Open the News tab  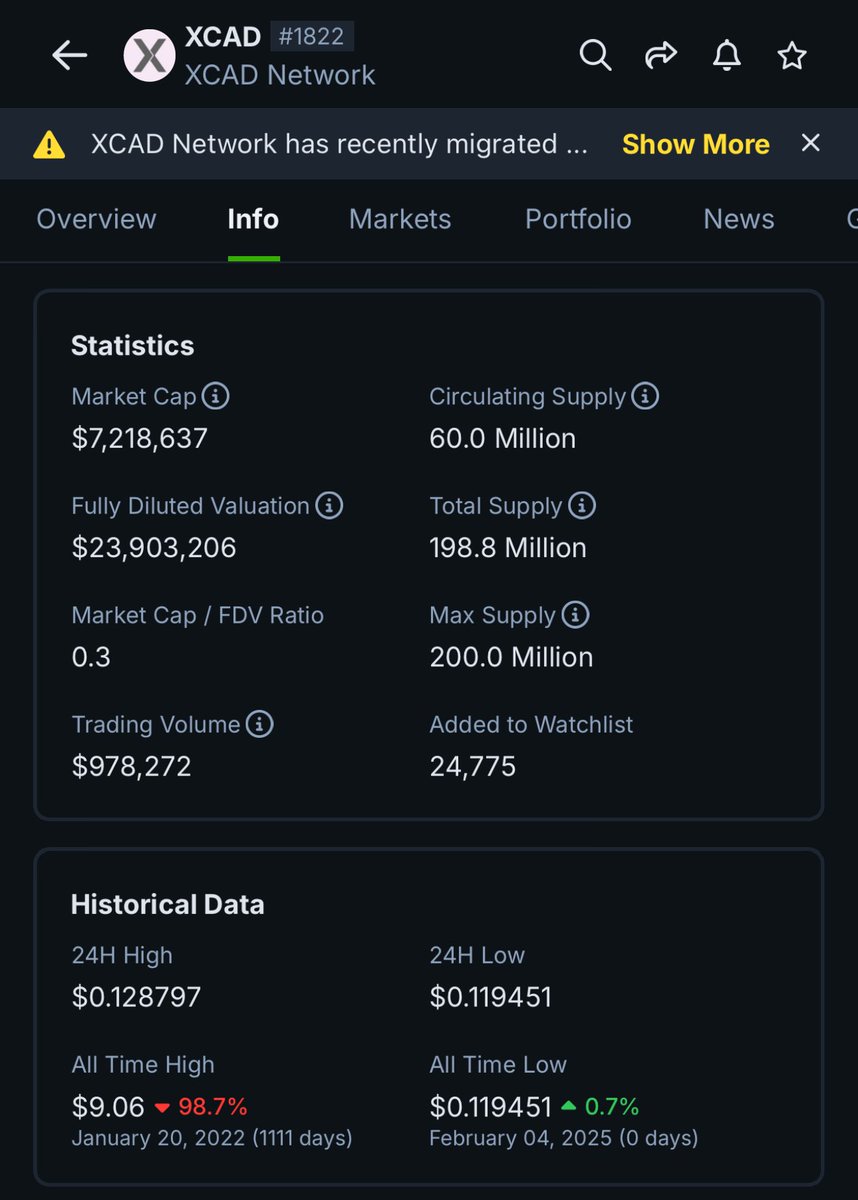tap(739, 219)
